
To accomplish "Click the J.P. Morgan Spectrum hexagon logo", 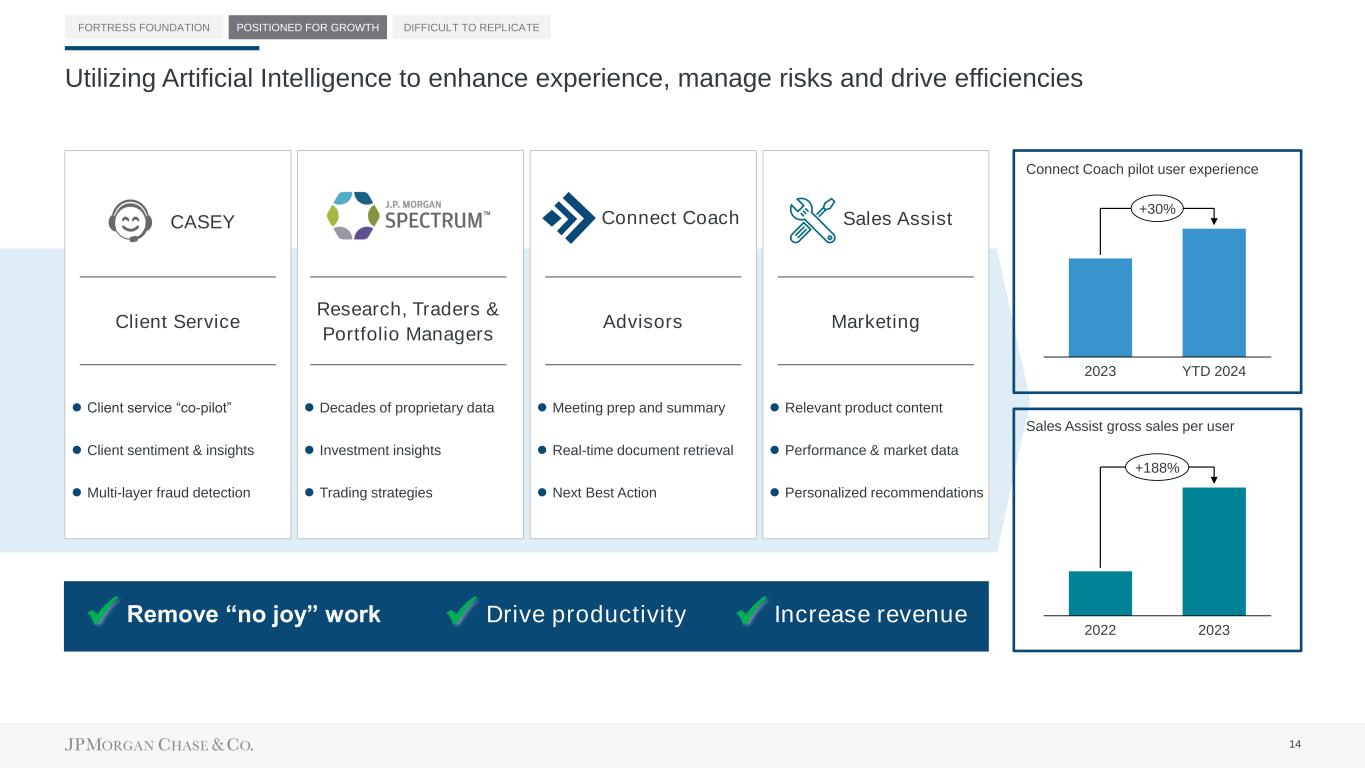I will click(x=353, y=215).
